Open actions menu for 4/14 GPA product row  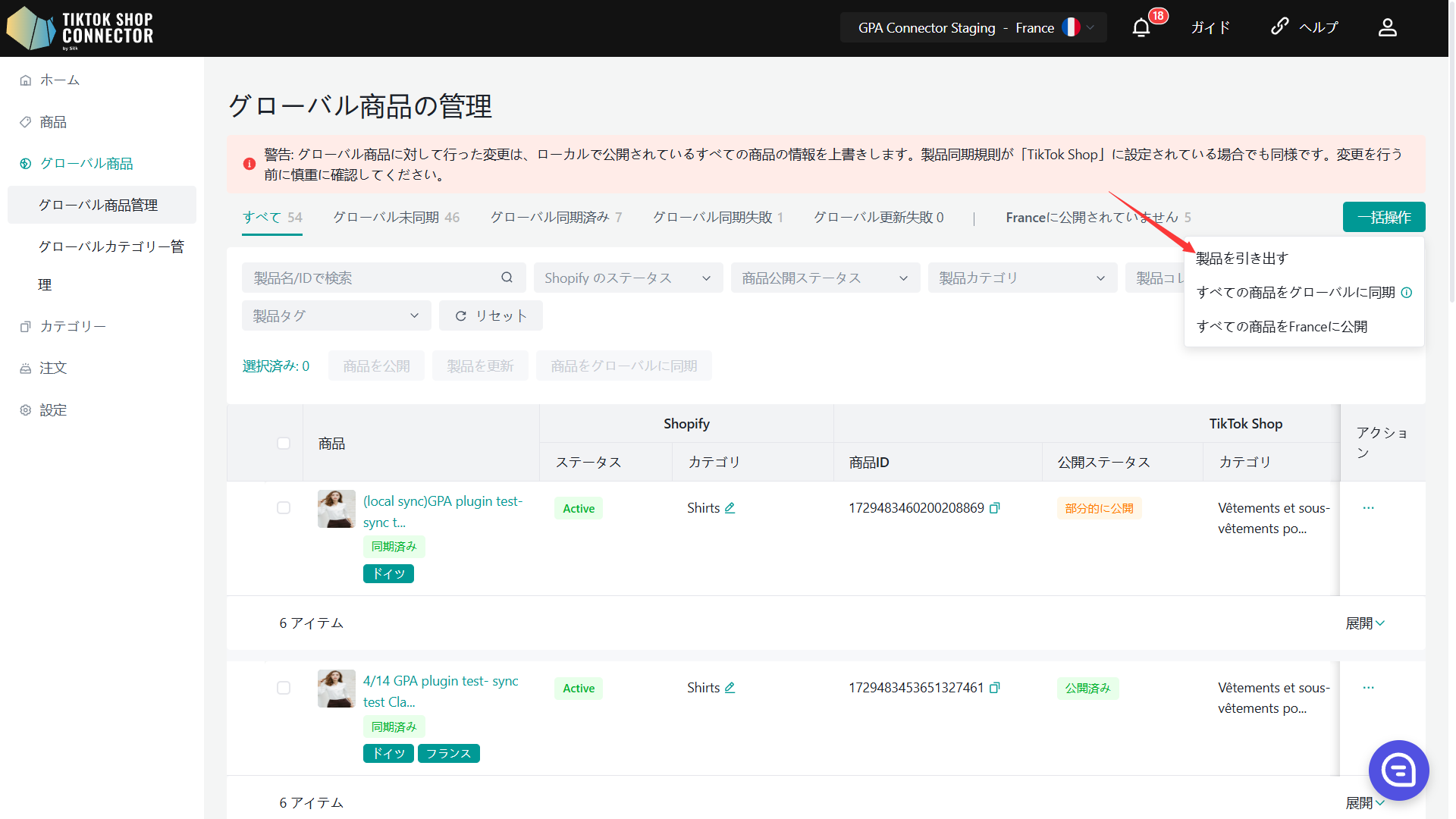click(1368, 688)
